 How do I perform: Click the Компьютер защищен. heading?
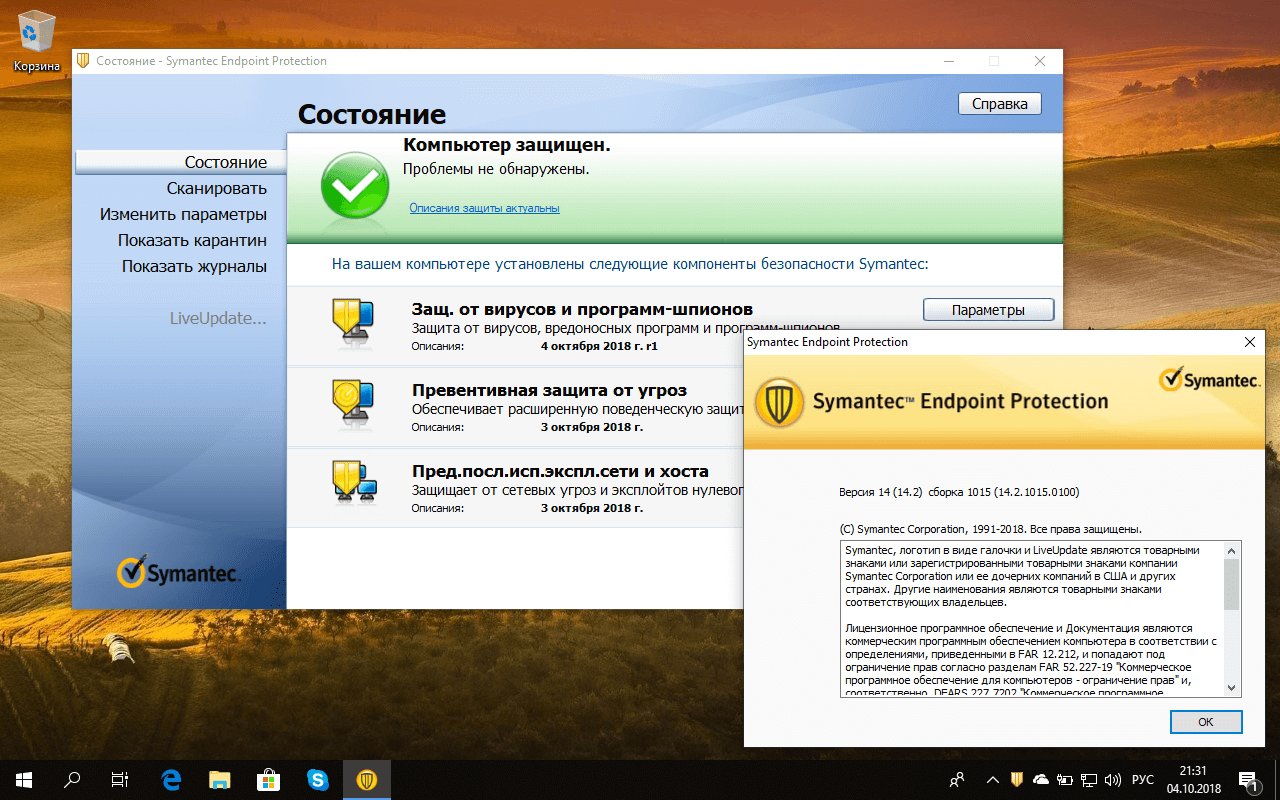506,145
